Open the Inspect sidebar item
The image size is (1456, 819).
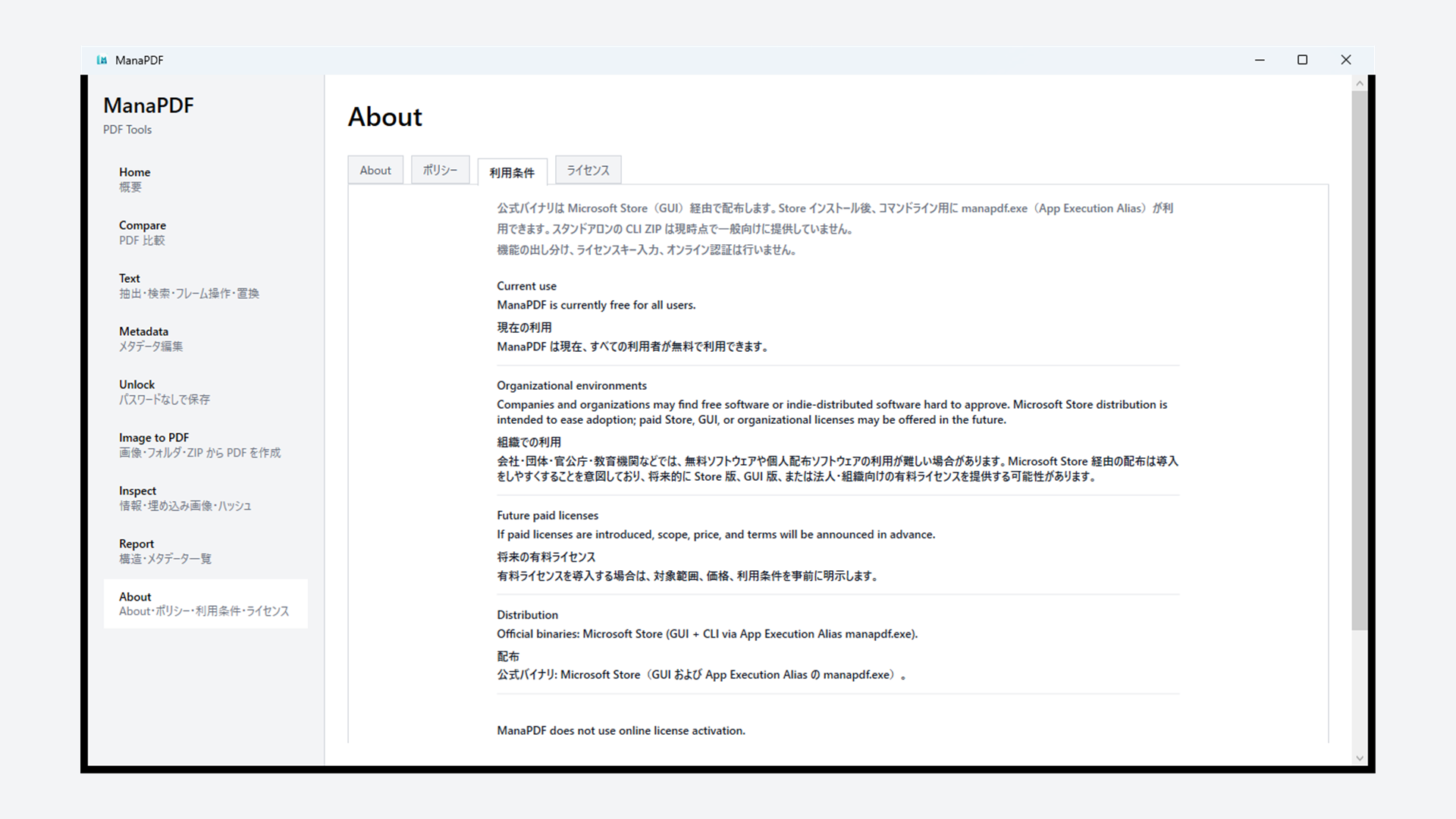coord(206,498)
